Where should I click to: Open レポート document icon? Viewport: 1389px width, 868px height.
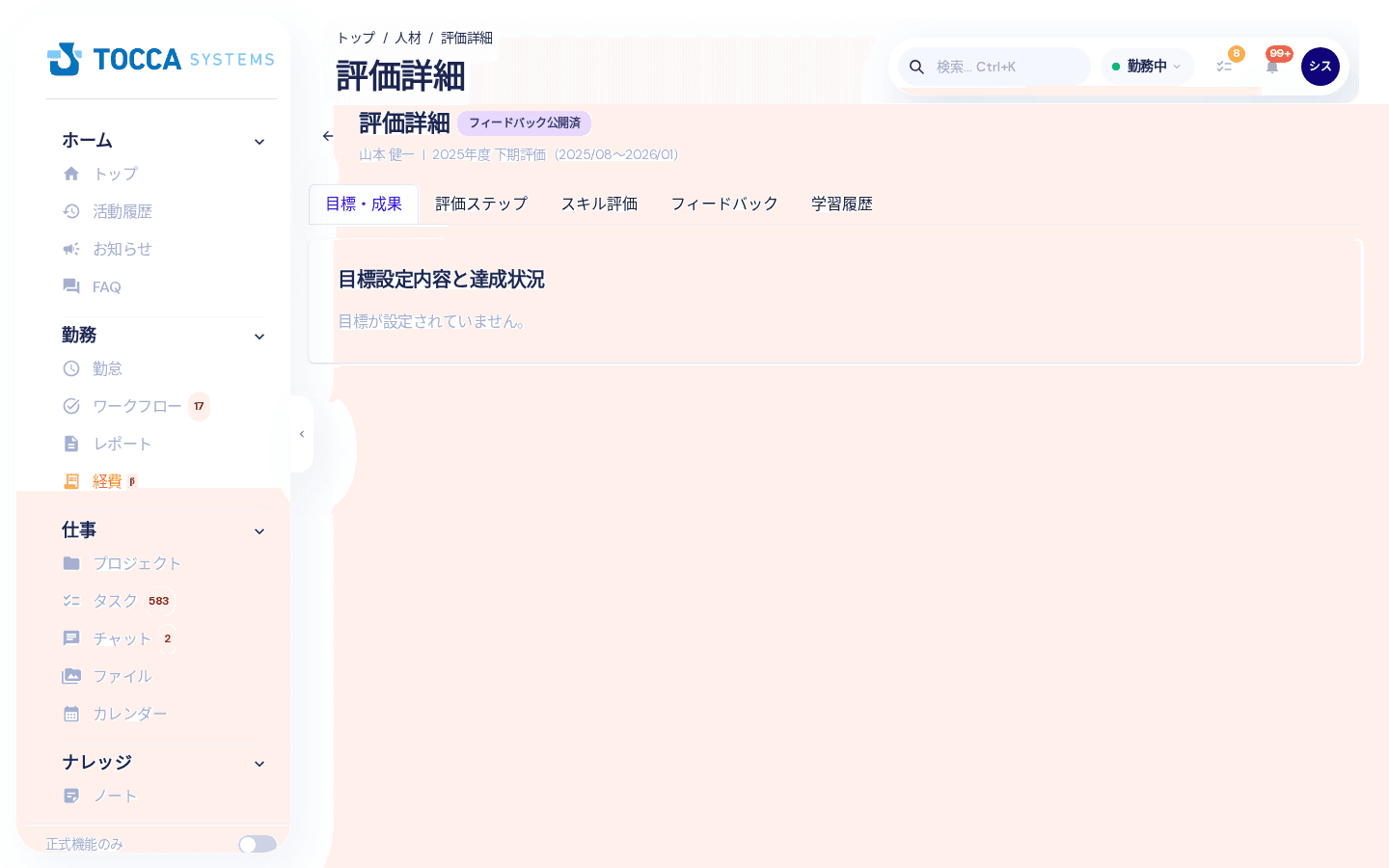point(71,444)
